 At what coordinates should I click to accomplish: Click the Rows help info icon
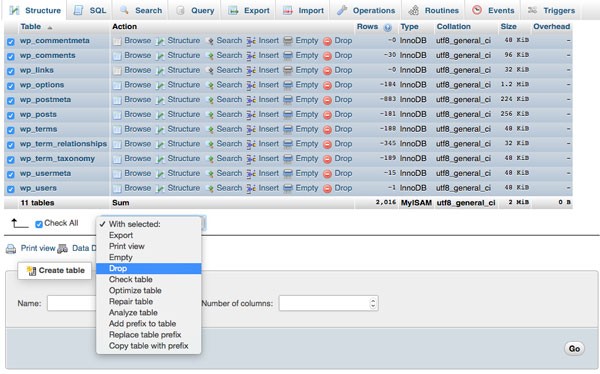pyautogui.click(x=388, y=27)
